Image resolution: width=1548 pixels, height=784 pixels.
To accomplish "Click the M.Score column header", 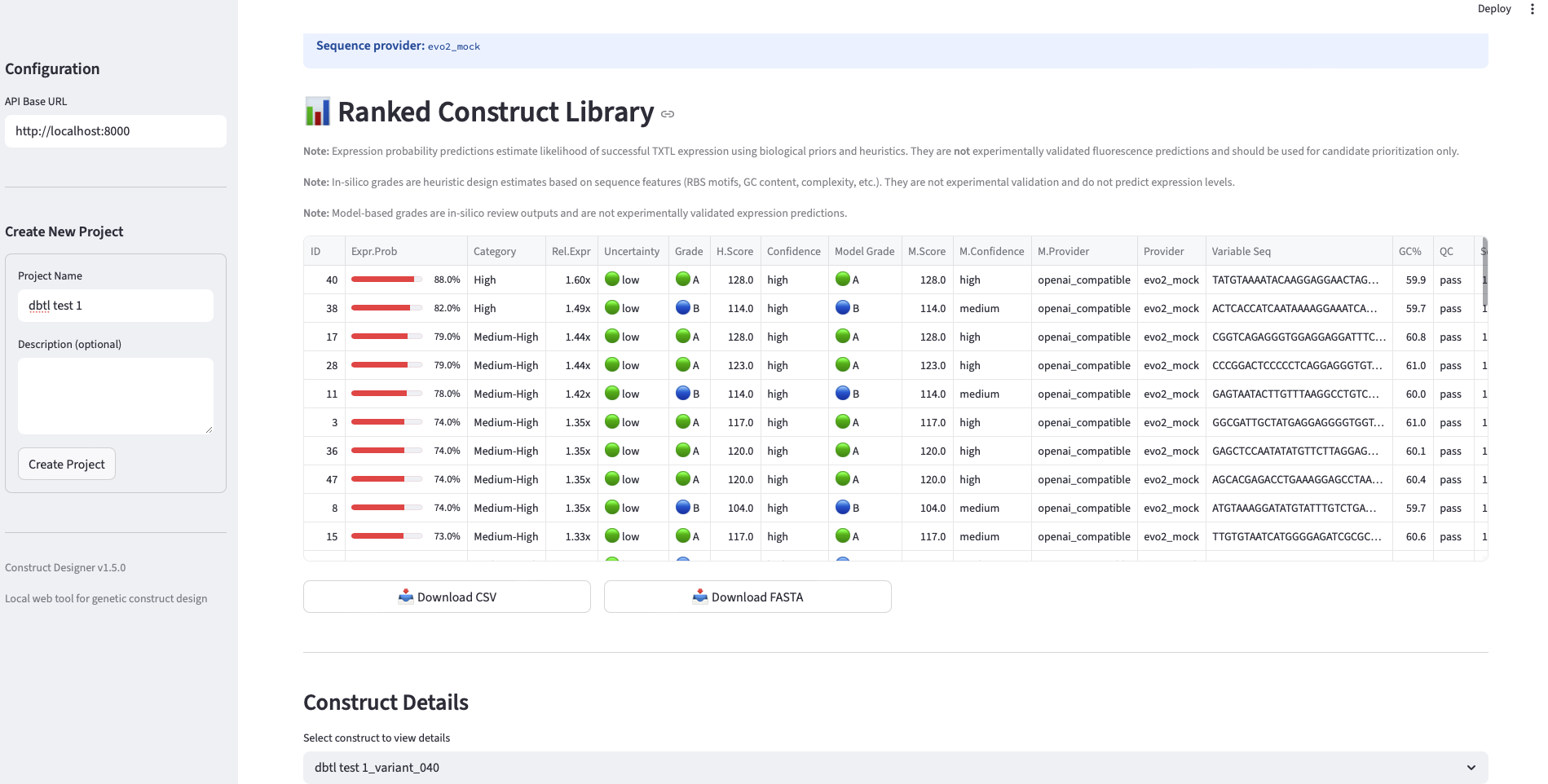I will pos(928,251).
